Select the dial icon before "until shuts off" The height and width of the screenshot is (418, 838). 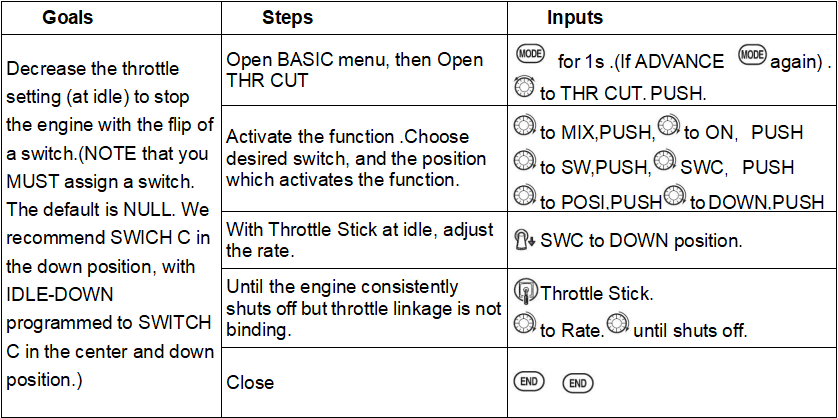618,325
